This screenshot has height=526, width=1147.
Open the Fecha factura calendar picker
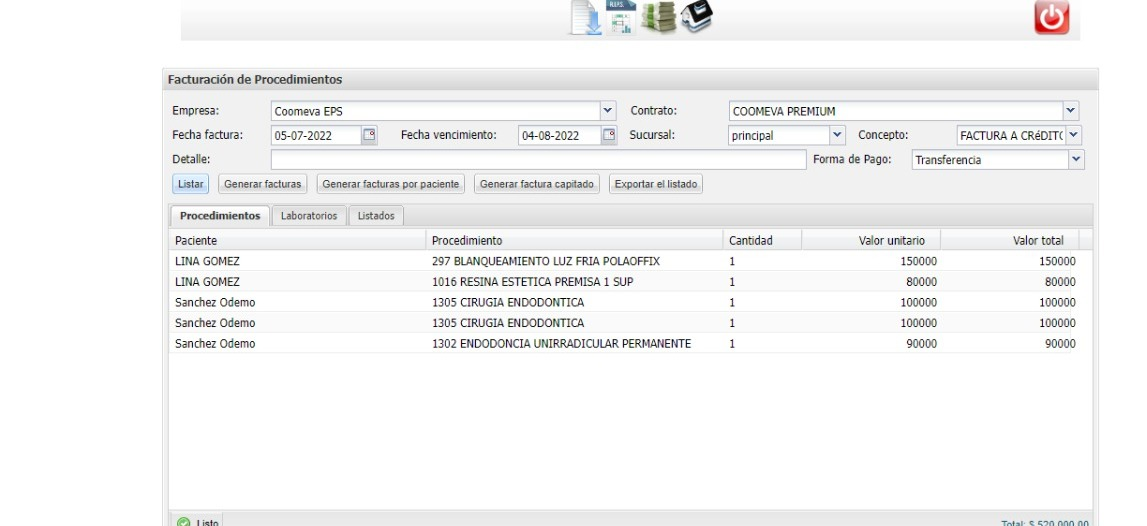click(x=369, y=135)
